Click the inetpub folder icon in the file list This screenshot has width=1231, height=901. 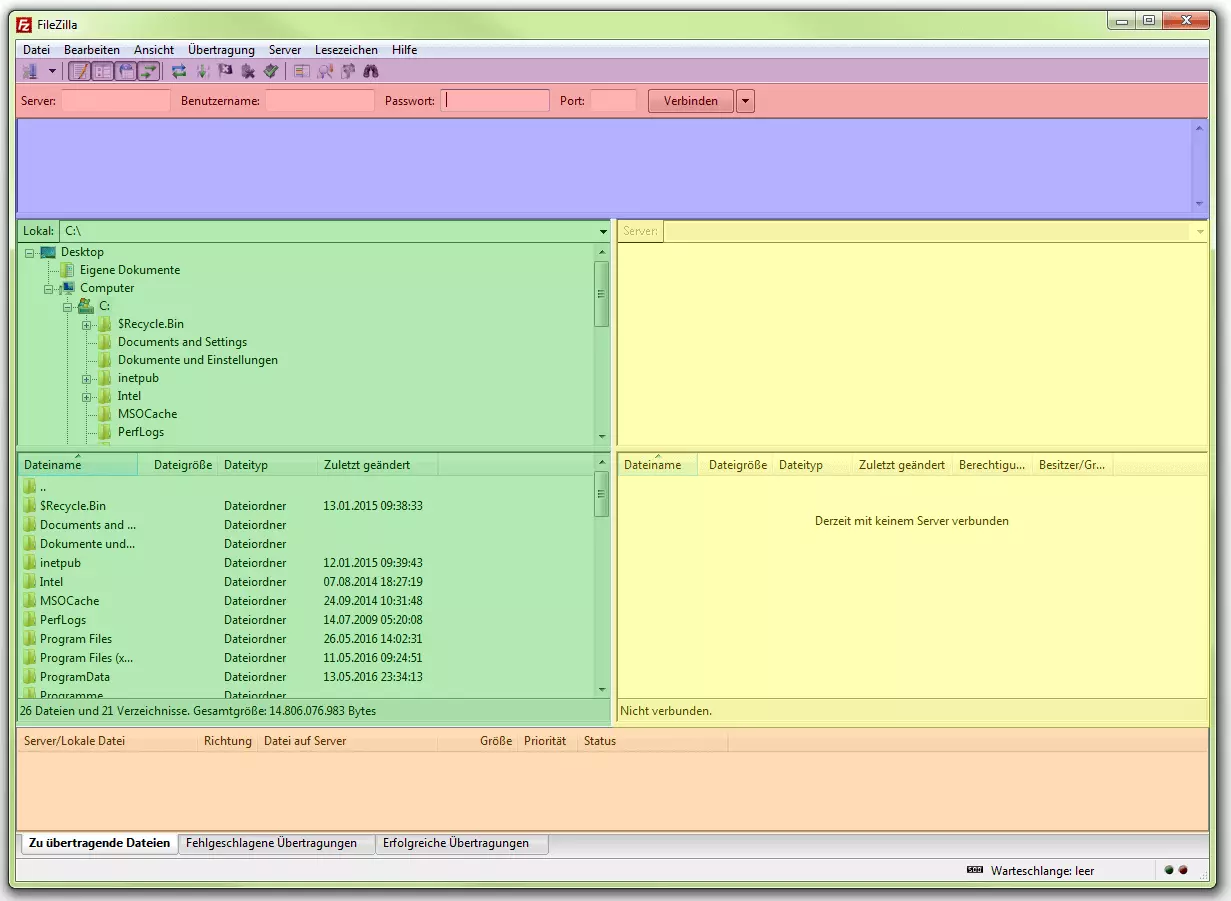point(30,563)
